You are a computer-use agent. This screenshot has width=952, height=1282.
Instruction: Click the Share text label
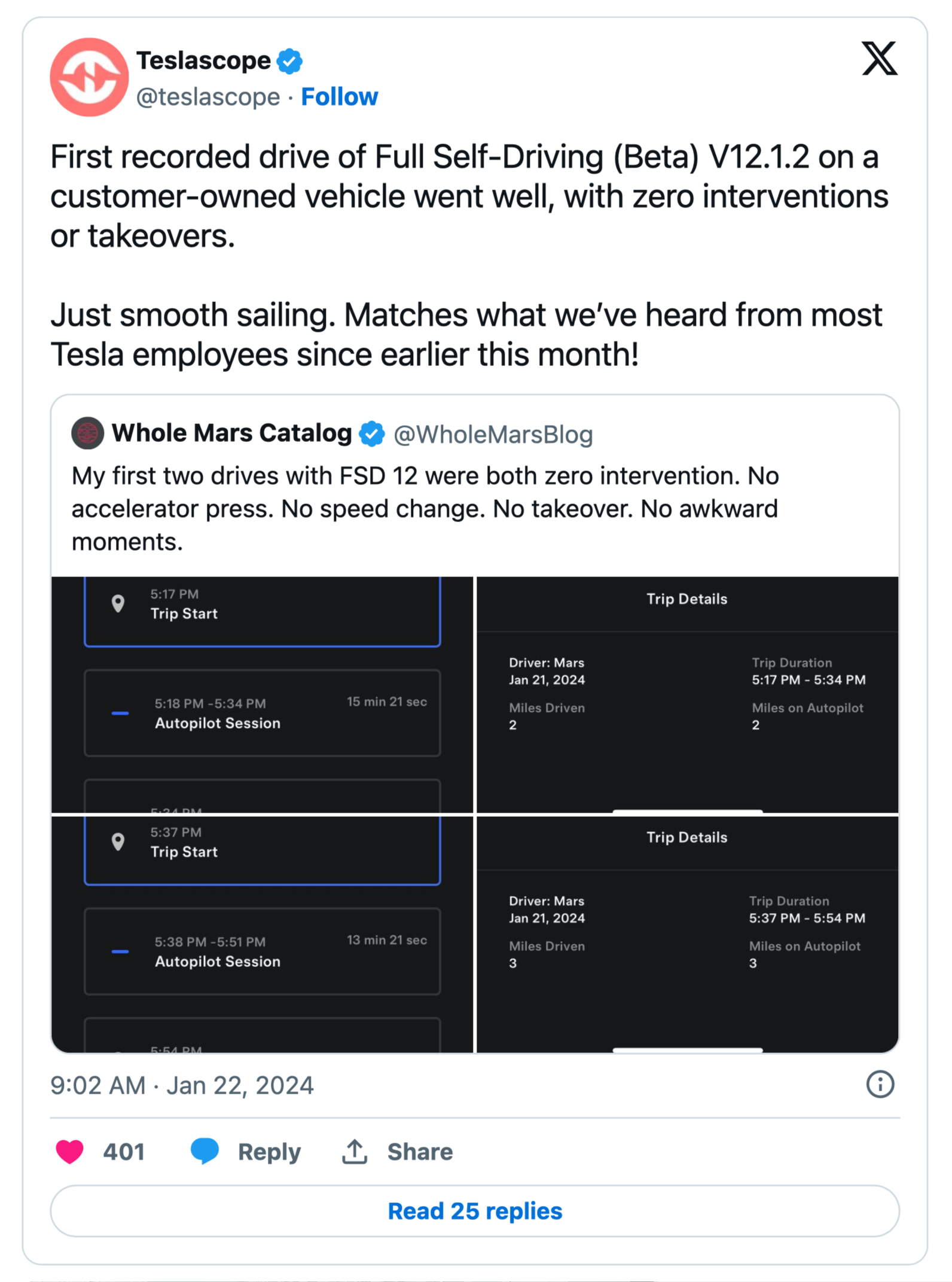click(x=420, y=1152)
